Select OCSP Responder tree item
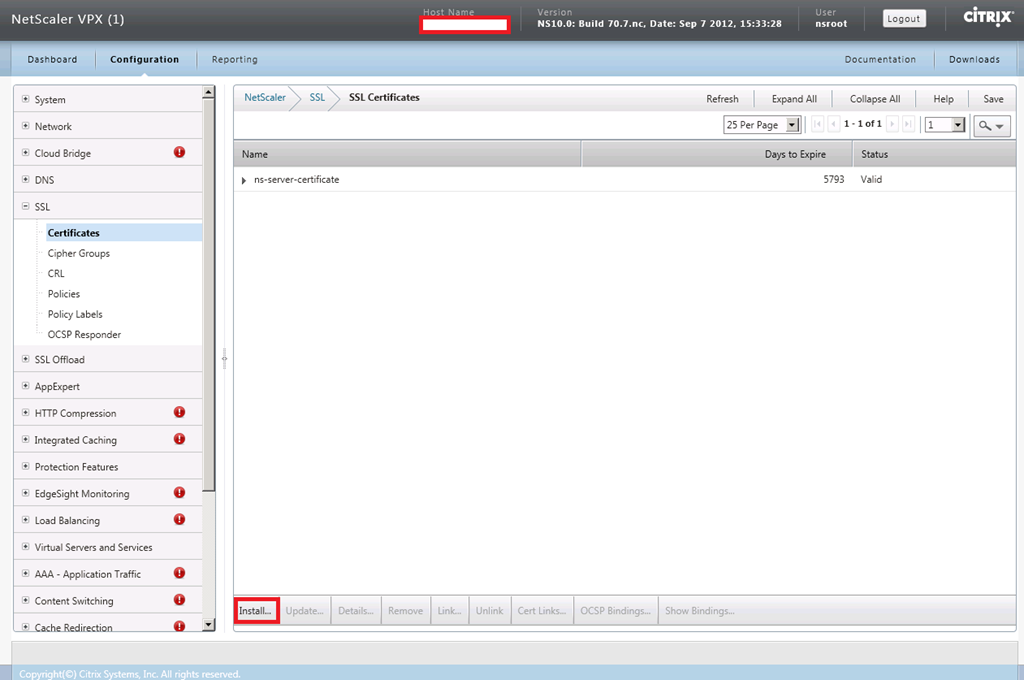 pyautogui.click(x=84, y=334)
